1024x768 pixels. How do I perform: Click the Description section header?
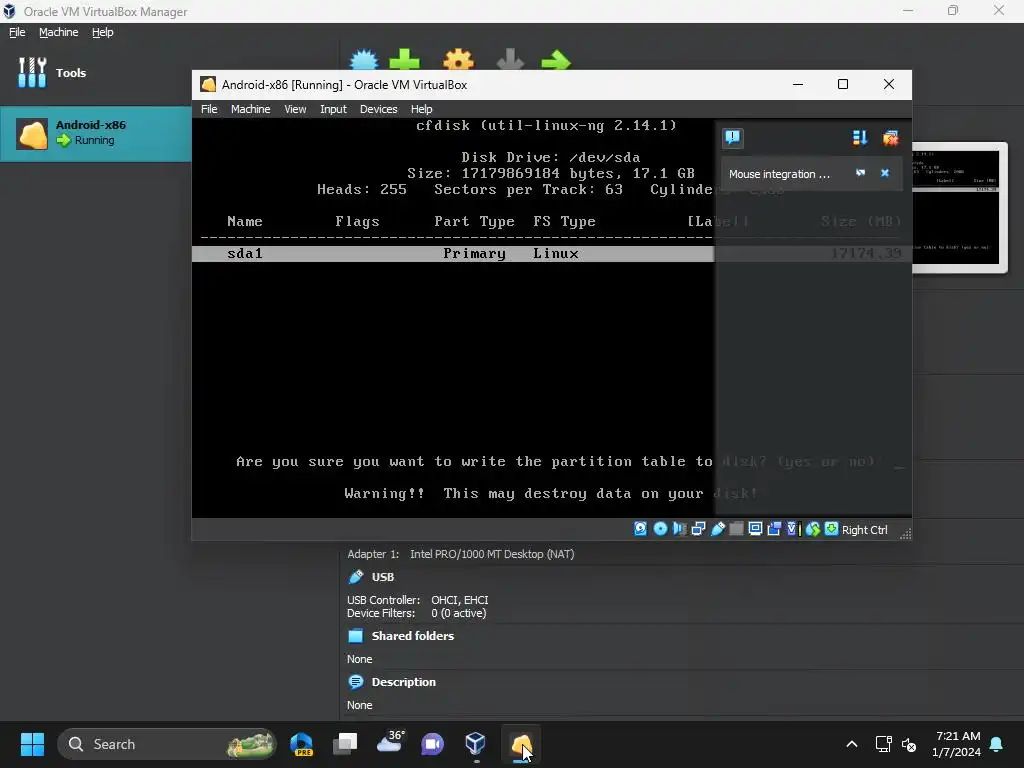(x=403, y=682)
